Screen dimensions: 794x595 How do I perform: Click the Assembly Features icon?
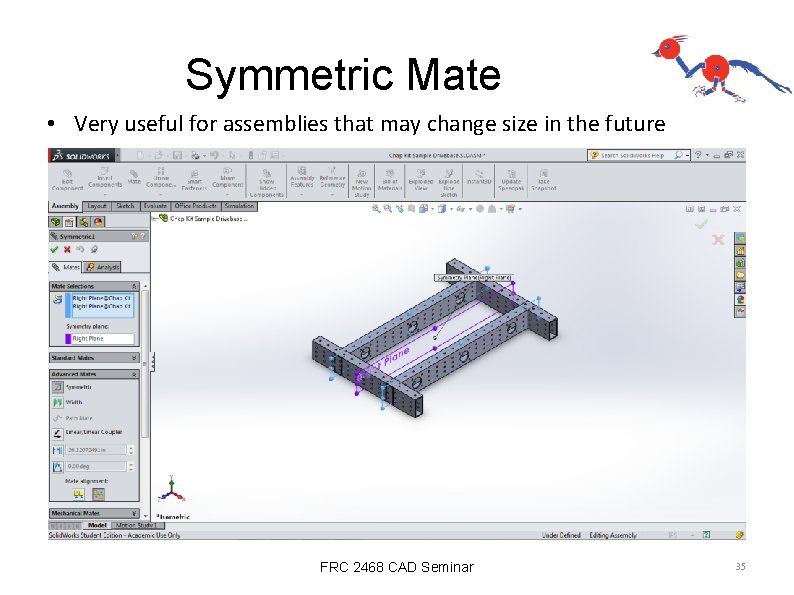[302, 171]
